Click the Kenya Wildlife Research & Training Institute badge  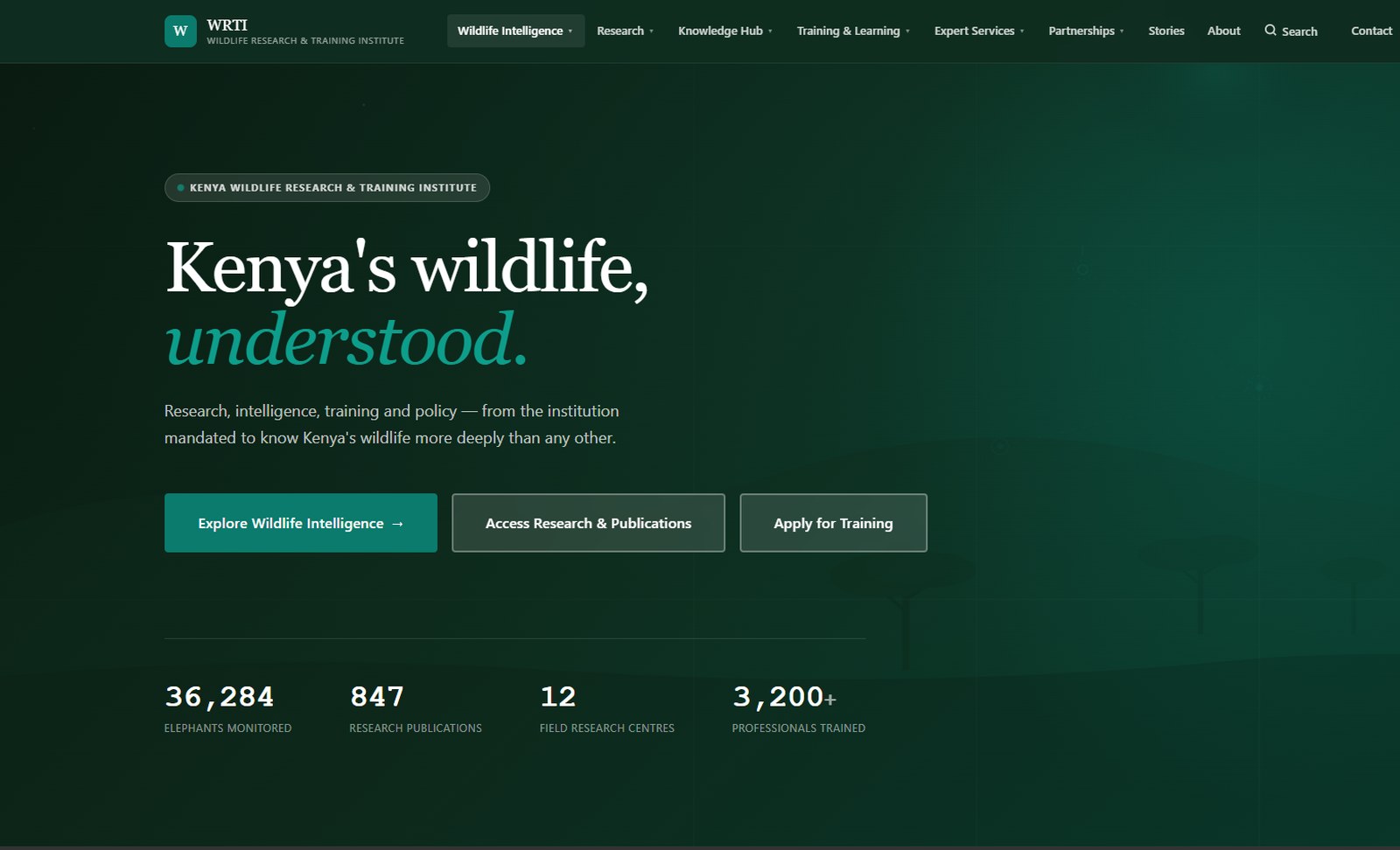[327, 187]
